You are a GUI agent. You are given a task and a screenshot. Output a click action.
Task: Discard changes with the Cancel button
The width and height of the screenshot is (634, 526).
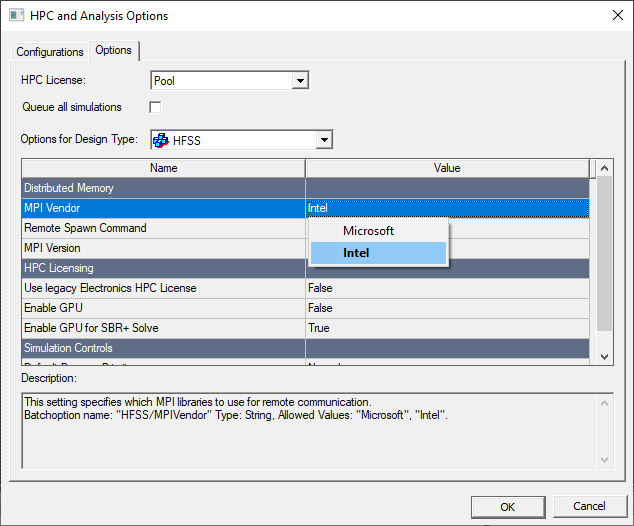point(589,506)
